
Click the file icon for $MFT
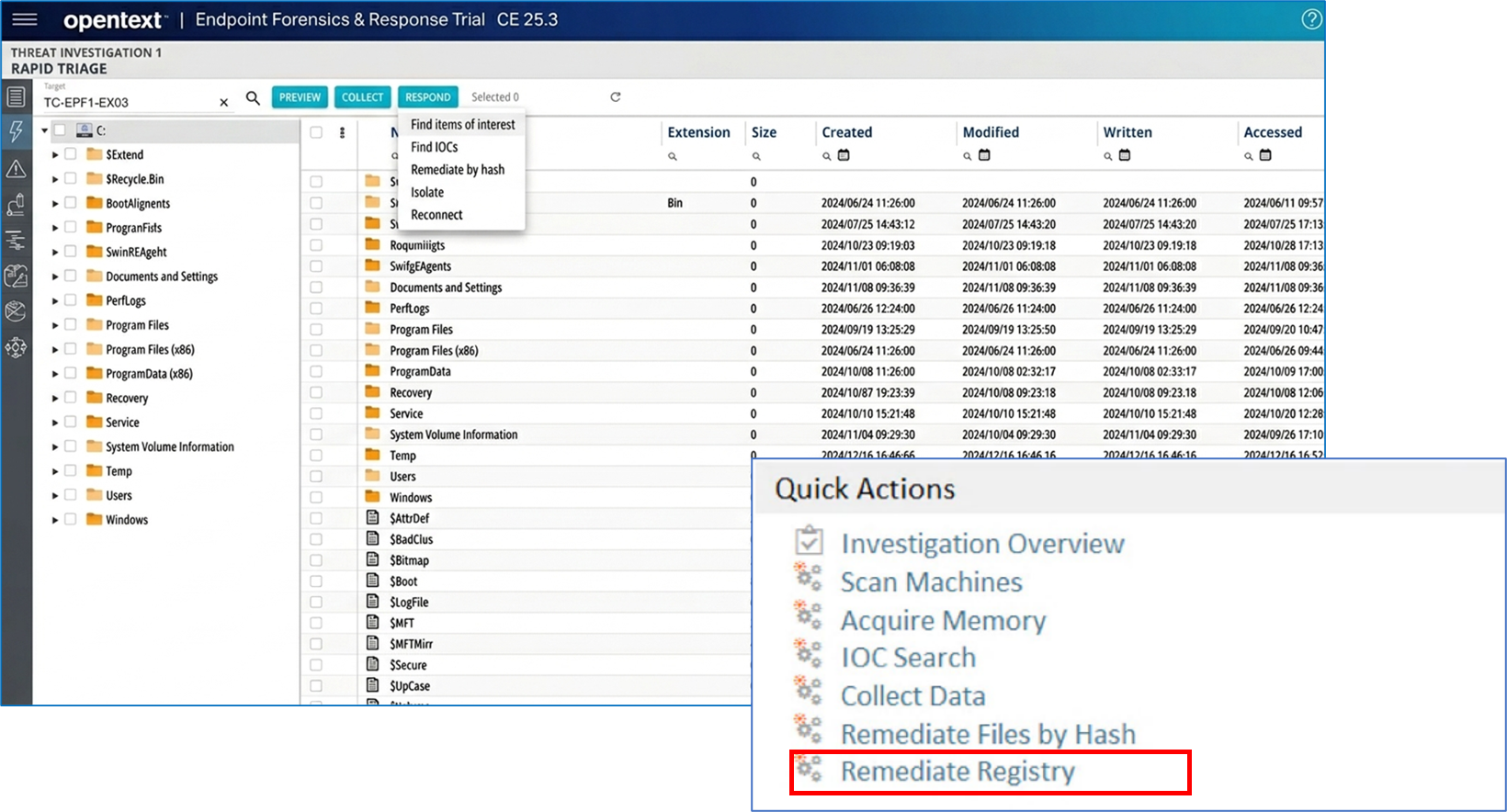373,622
